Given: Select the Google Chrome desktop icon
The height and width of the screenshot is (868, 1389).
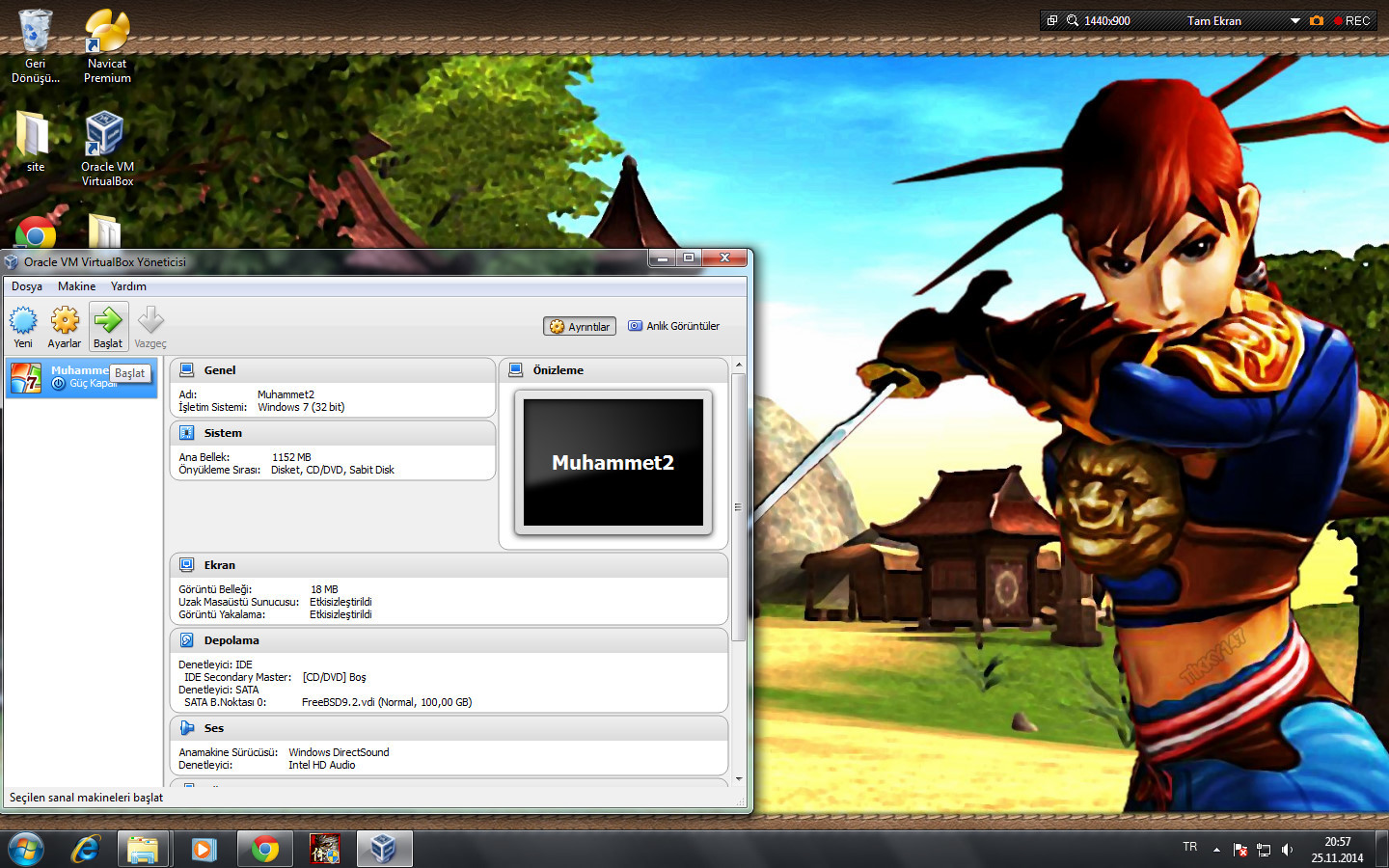Looking at the screenshot, I should [36, 234].
